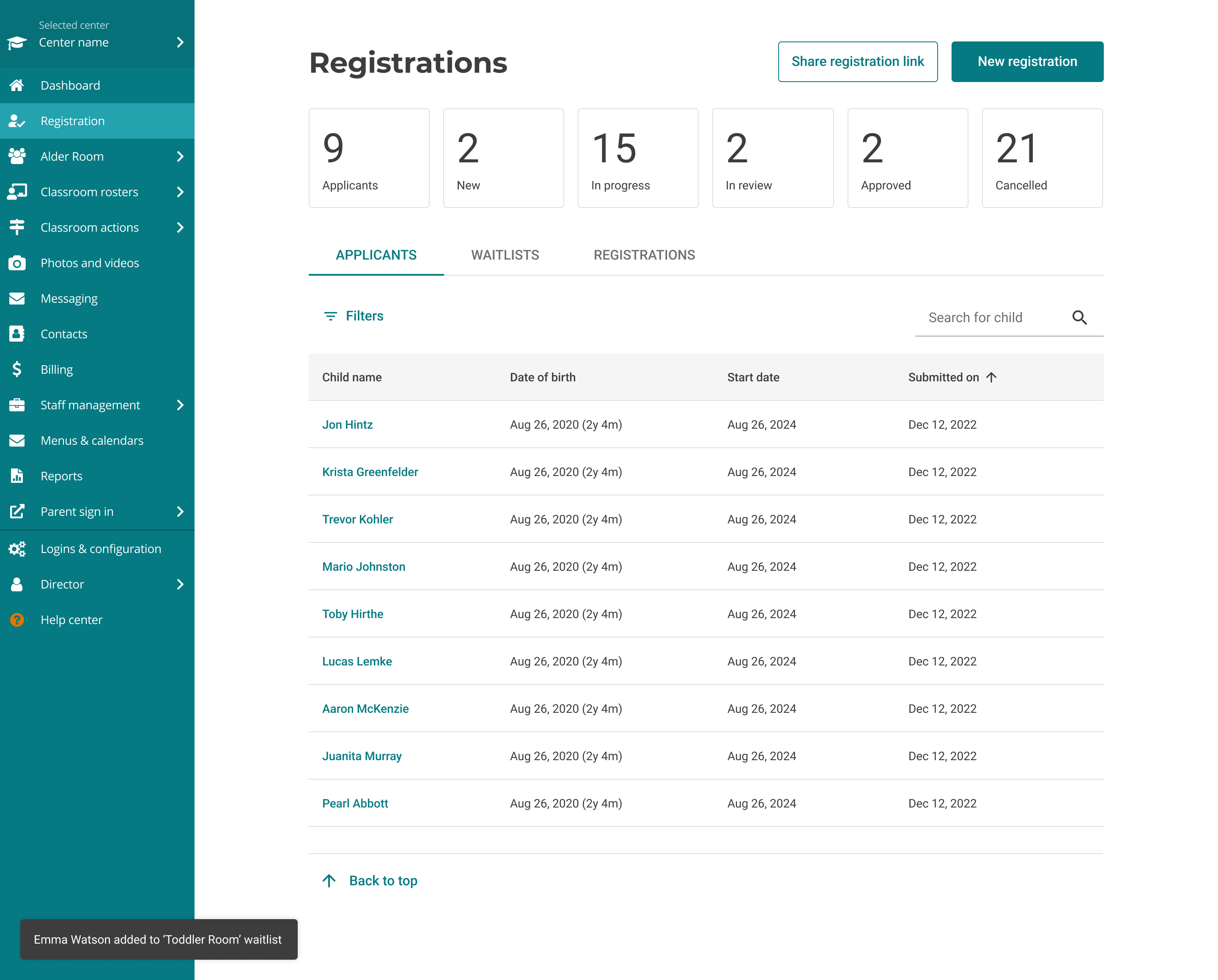This screenshot has height=980, width=1218.
Task: Click the Reports document icon
Action: tap(17, 476)
